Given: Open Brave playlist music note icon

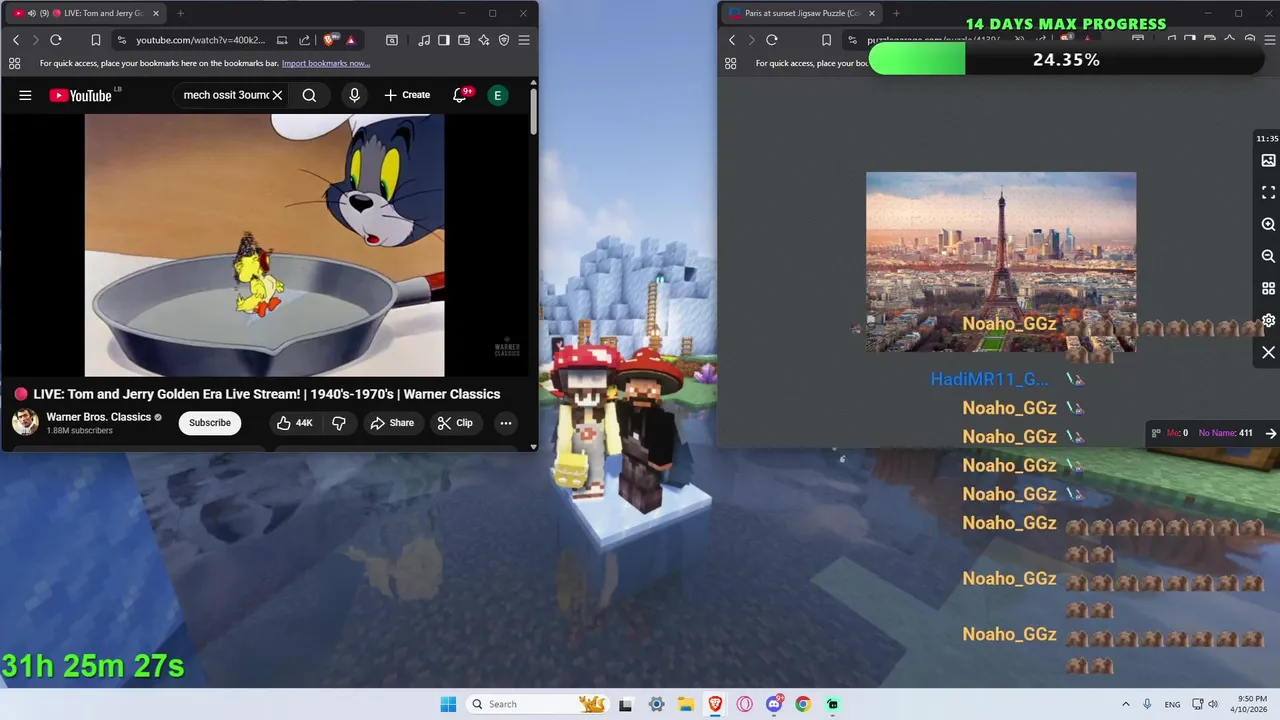Looking at the screenshot, I should pyautogui.click(x=424, y=40).
